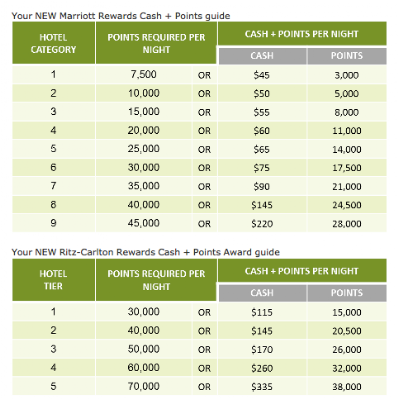The width and height of the screenshot is (399, 400).
Task: Select the Marriott CASH + POINTS PER NIGHT header
Action: point(302,34)
